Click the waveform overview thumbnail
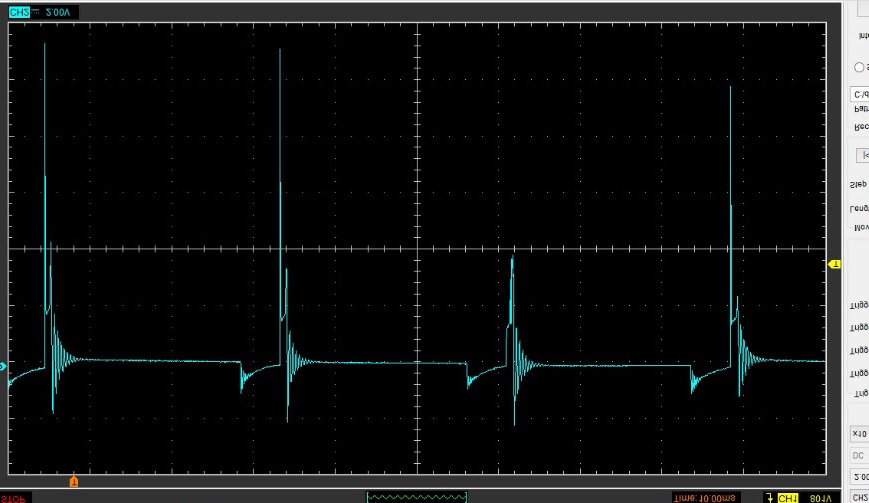The width and height of the screenshot is (869, 503). (x=417, y=496)
